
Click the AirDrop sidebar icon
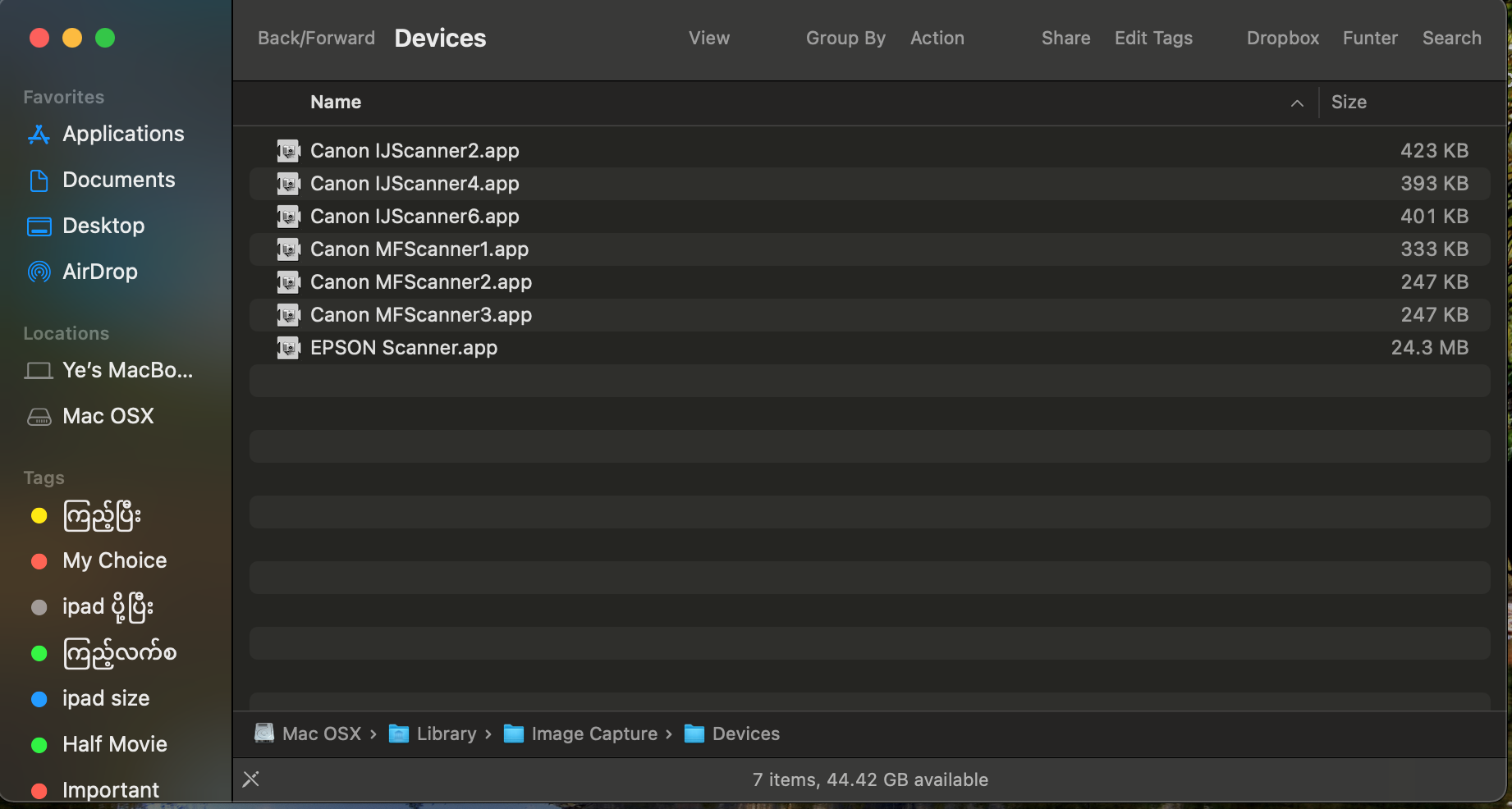[x=39, y=272]
